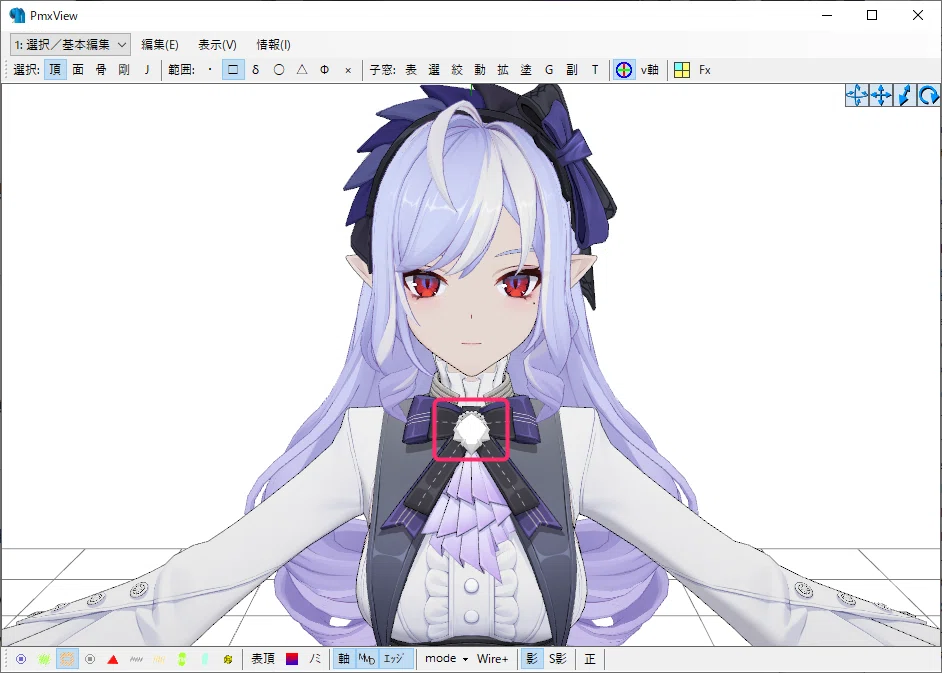Click the camera rotate curved arrow icon
Viewport: 942px width, 673px height.
(x=928, y=96)
